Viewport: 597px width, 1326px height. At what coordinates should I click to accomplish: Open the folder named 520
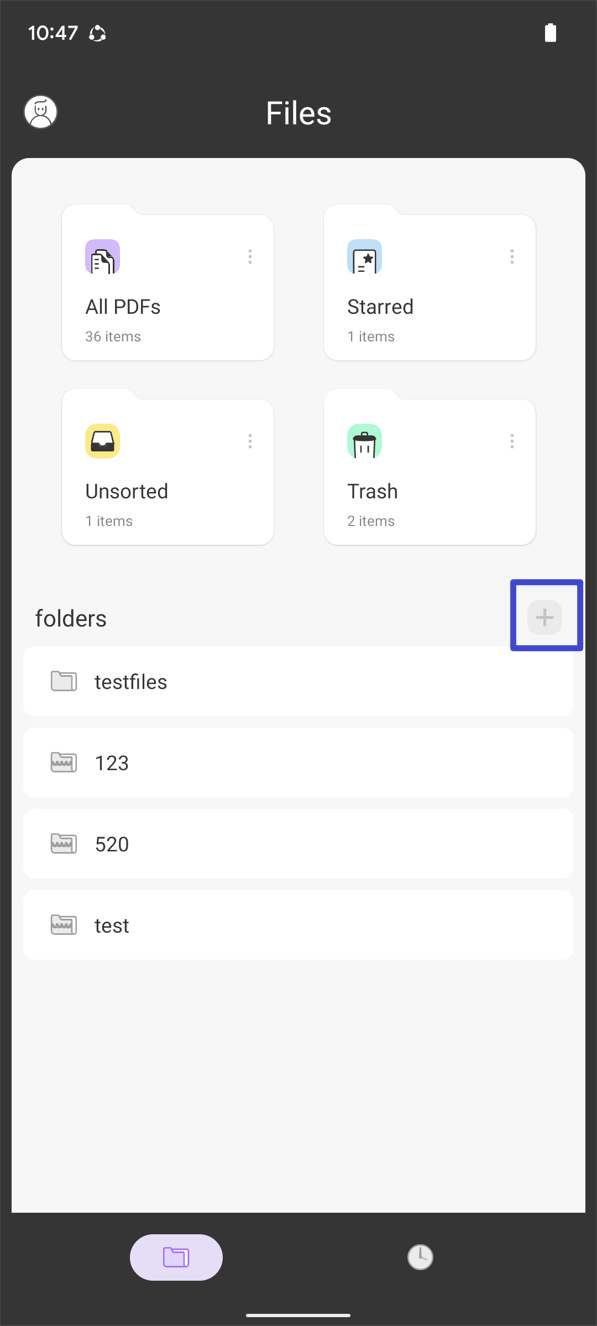point(298,843)
